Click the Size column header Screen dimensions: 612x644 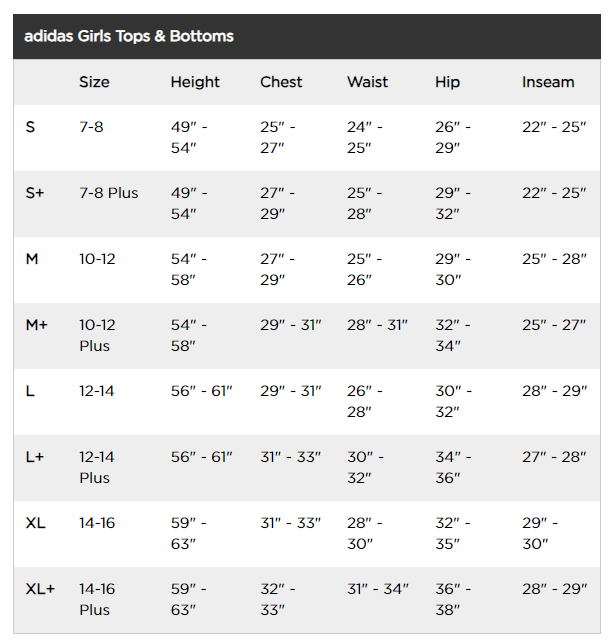point(94,82)
